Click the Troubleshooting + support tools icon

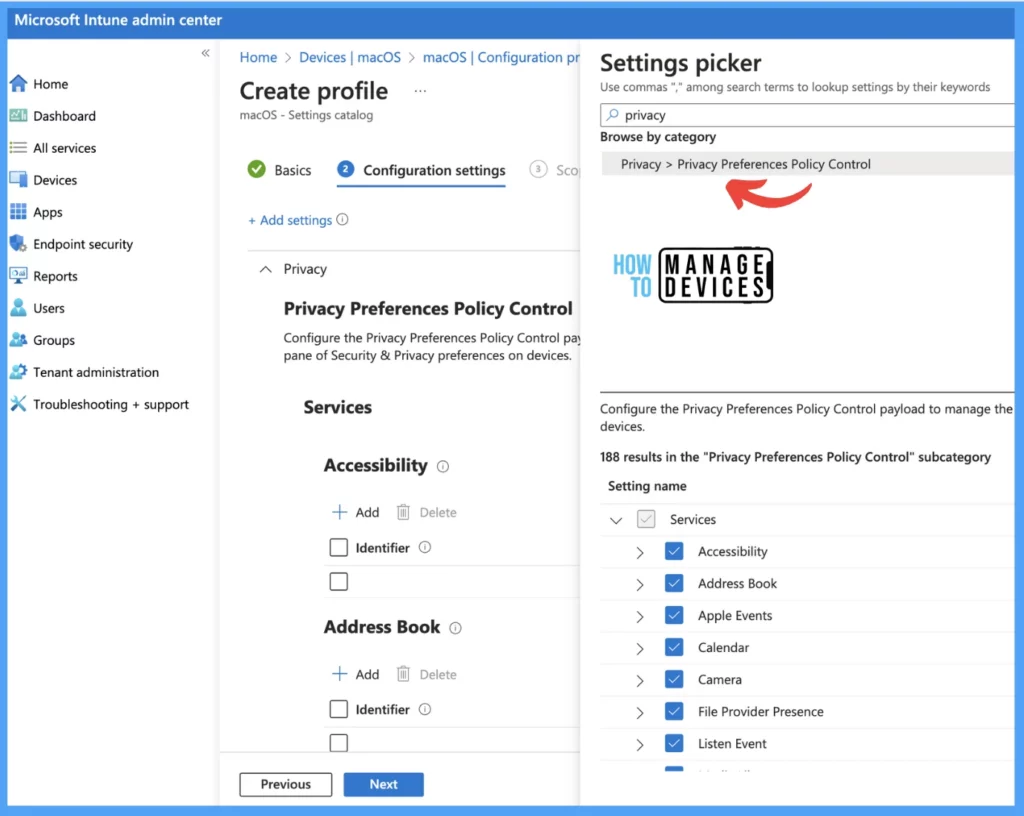(18, 403)
